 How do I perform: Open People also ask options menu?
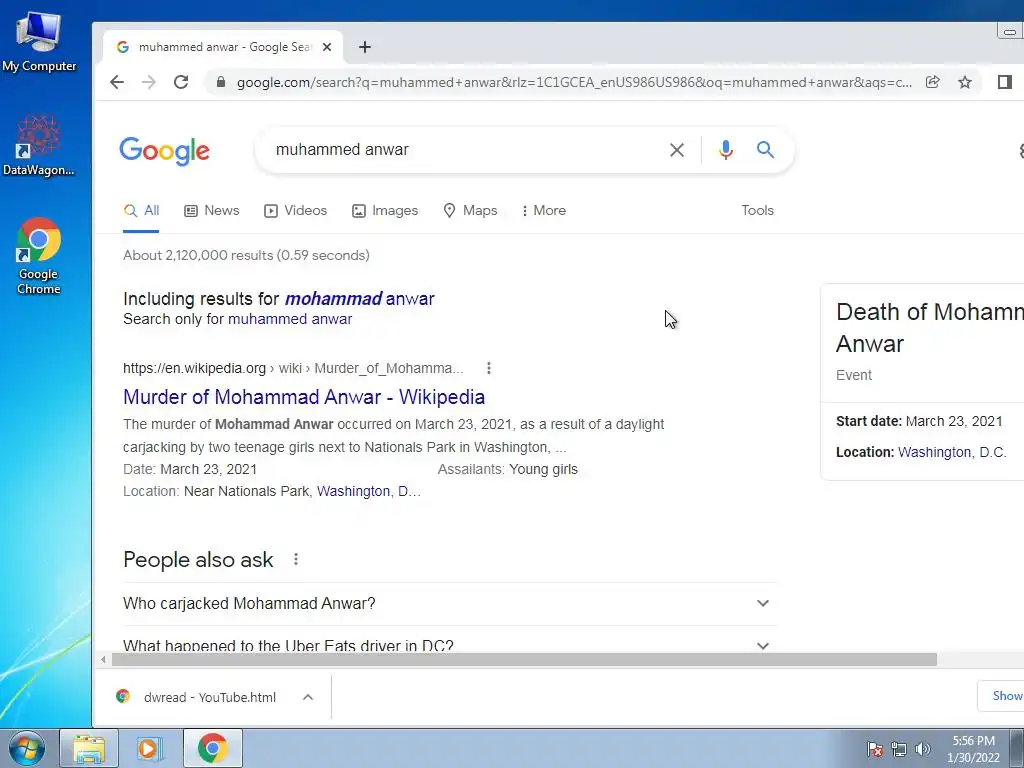coord(296,559)
